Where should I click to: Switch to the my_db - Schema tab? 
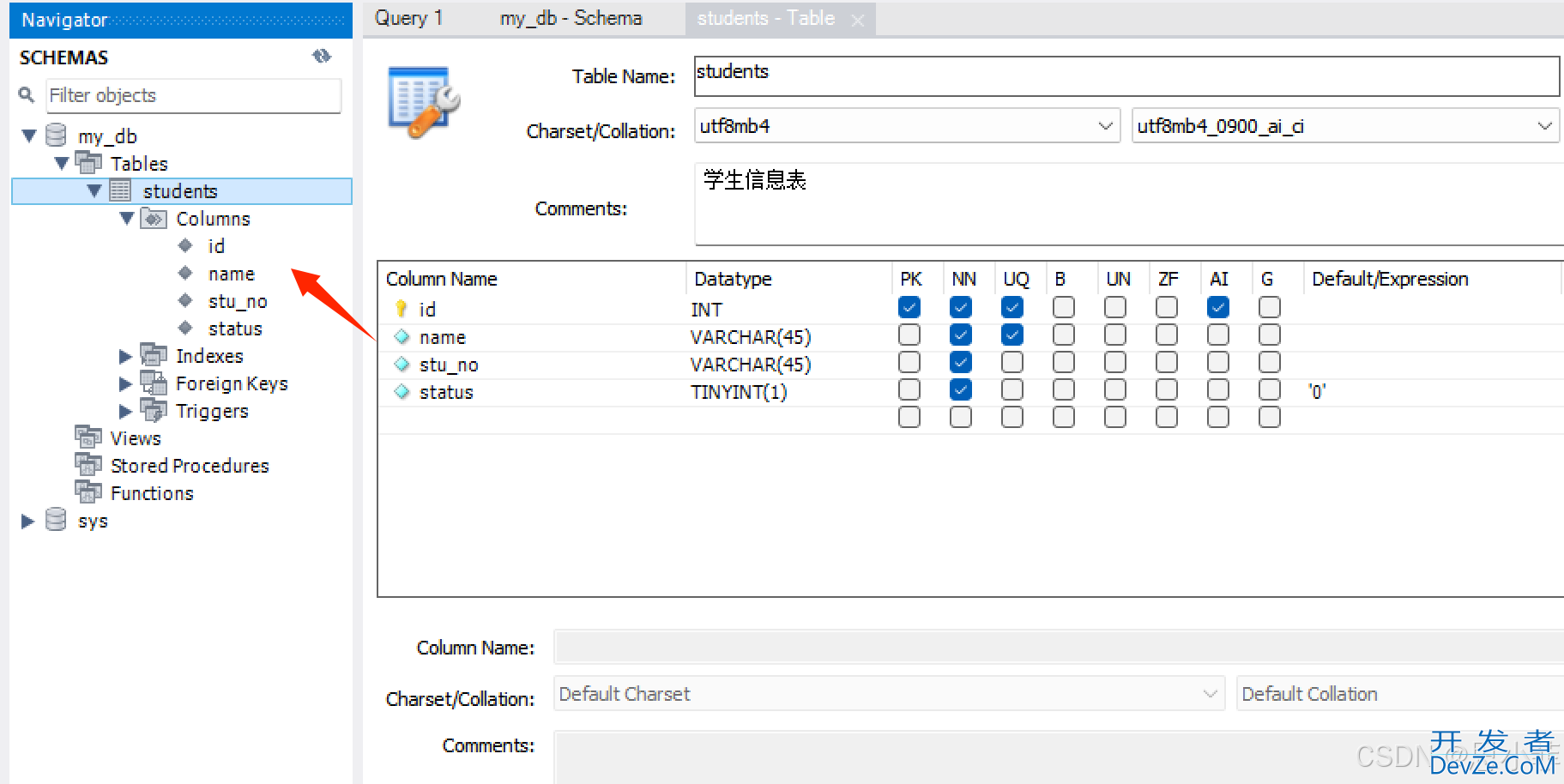(571, 18)
